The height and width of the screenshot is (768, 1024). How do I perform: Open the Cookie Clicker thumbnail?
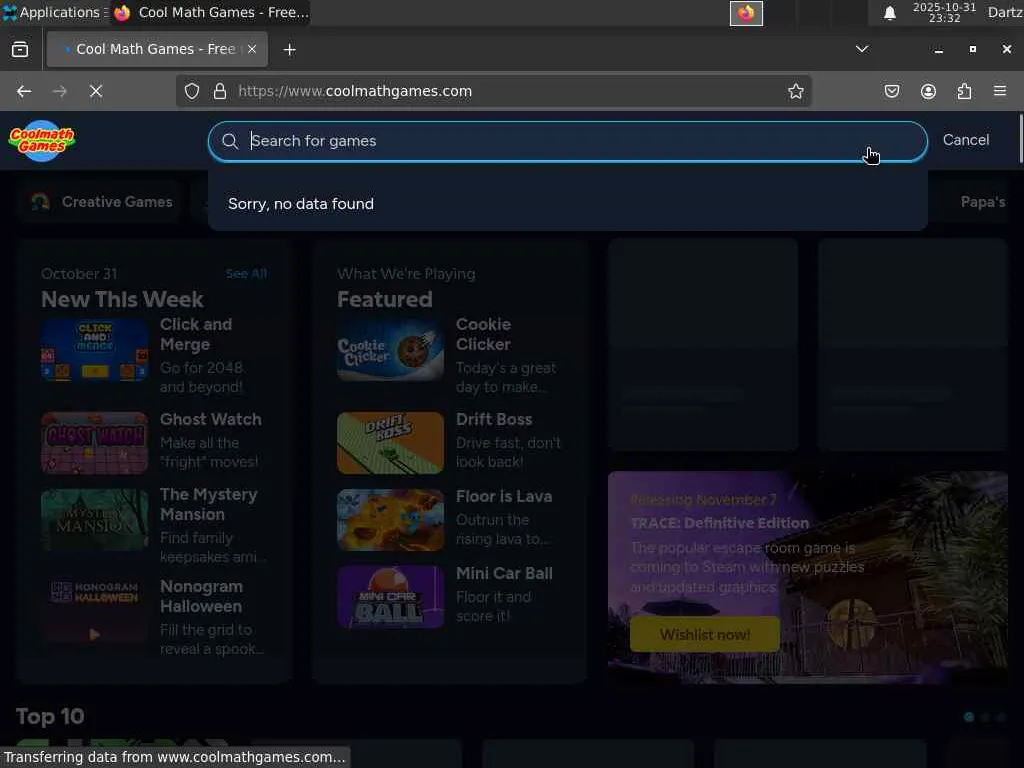(391, 350)
